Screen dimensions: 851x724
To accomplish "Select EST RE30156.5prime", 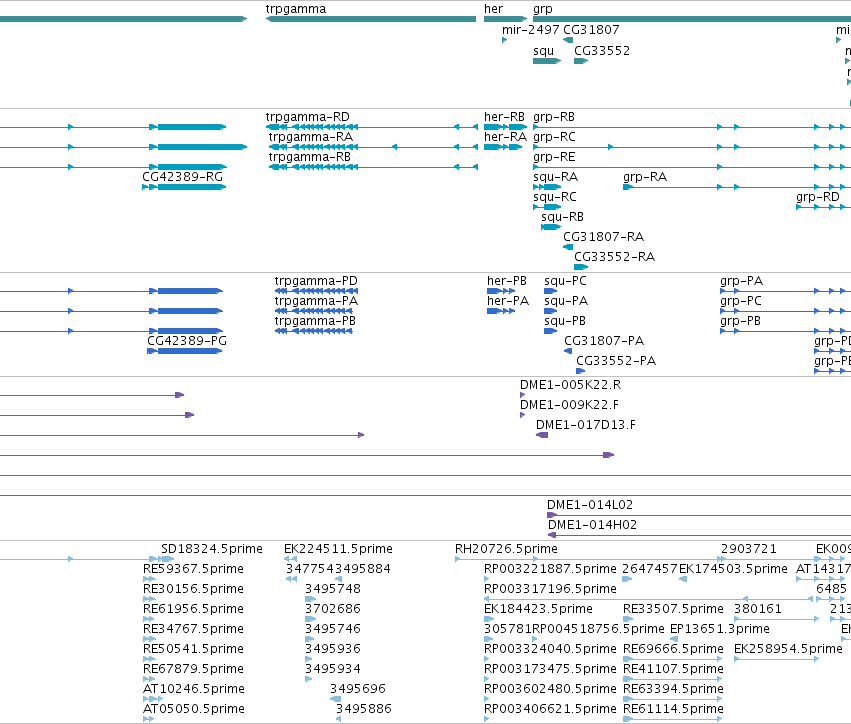I will (149, 599).
